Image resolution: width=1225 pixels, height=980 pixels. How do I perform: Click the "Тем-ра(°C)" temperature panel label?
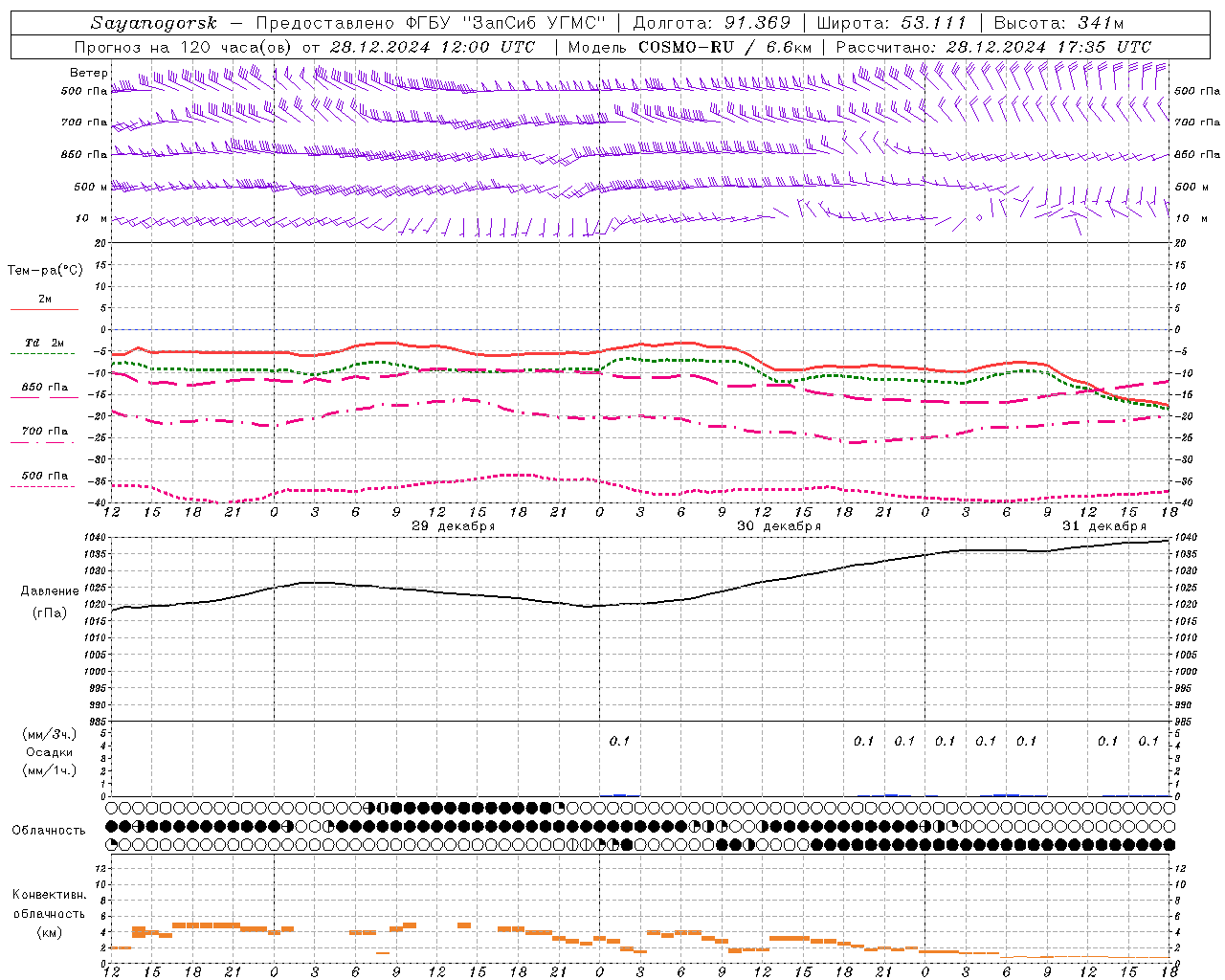pos(45,271)
